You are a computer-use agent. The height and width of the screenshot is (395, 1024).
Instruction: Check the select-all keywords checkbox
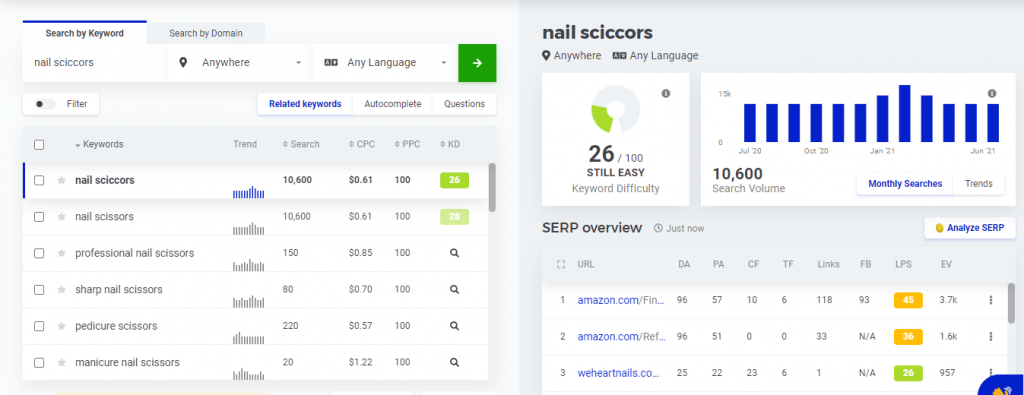pos(39,144)
